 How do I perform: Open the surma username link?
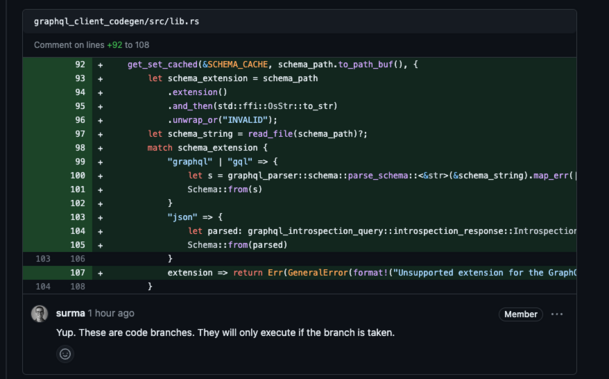point(70,313)
